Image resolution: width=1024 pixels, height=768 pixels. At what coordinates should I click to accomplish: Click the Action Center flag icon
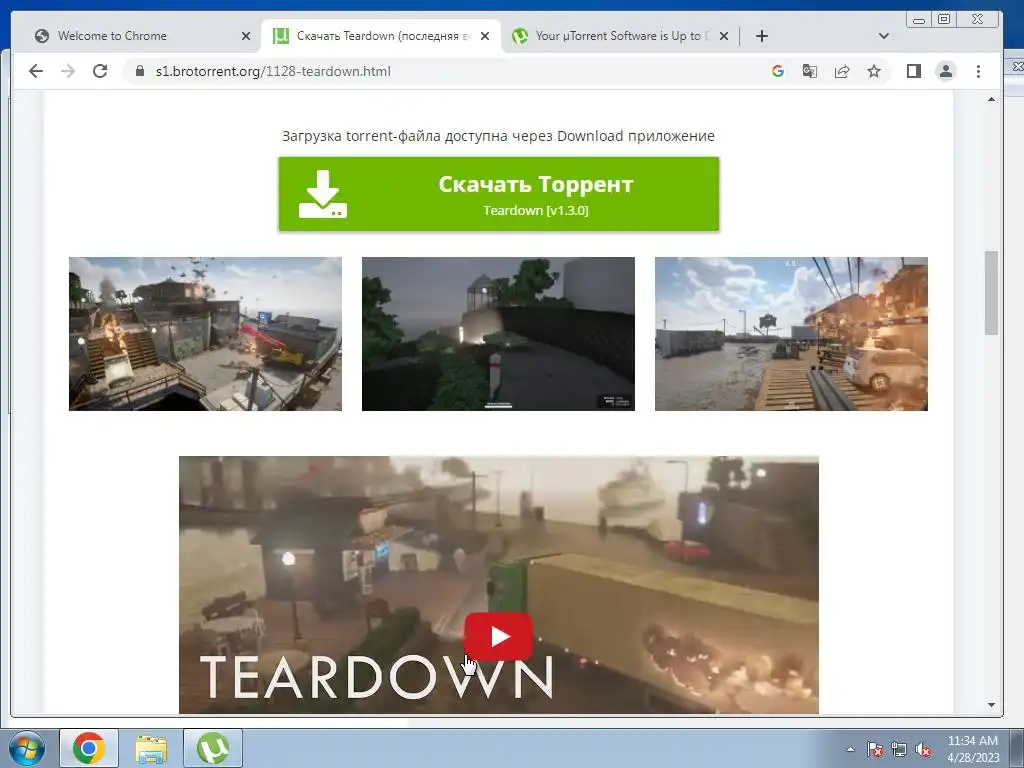874,749
